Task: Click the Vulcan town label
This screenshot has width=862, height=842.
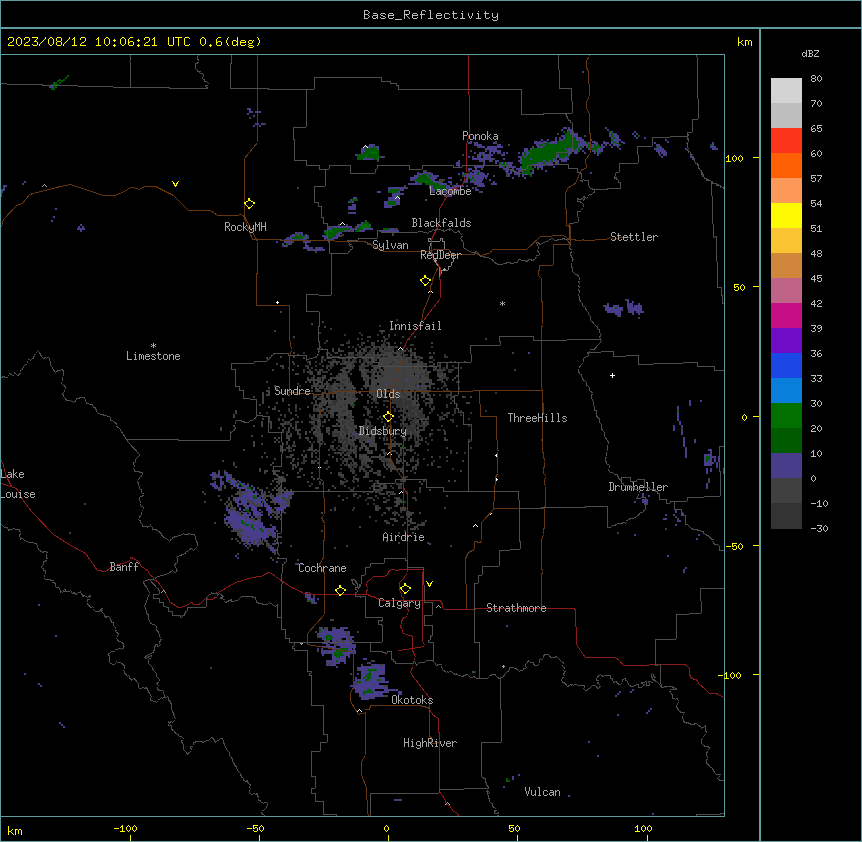Action: (x=542, y=792)
